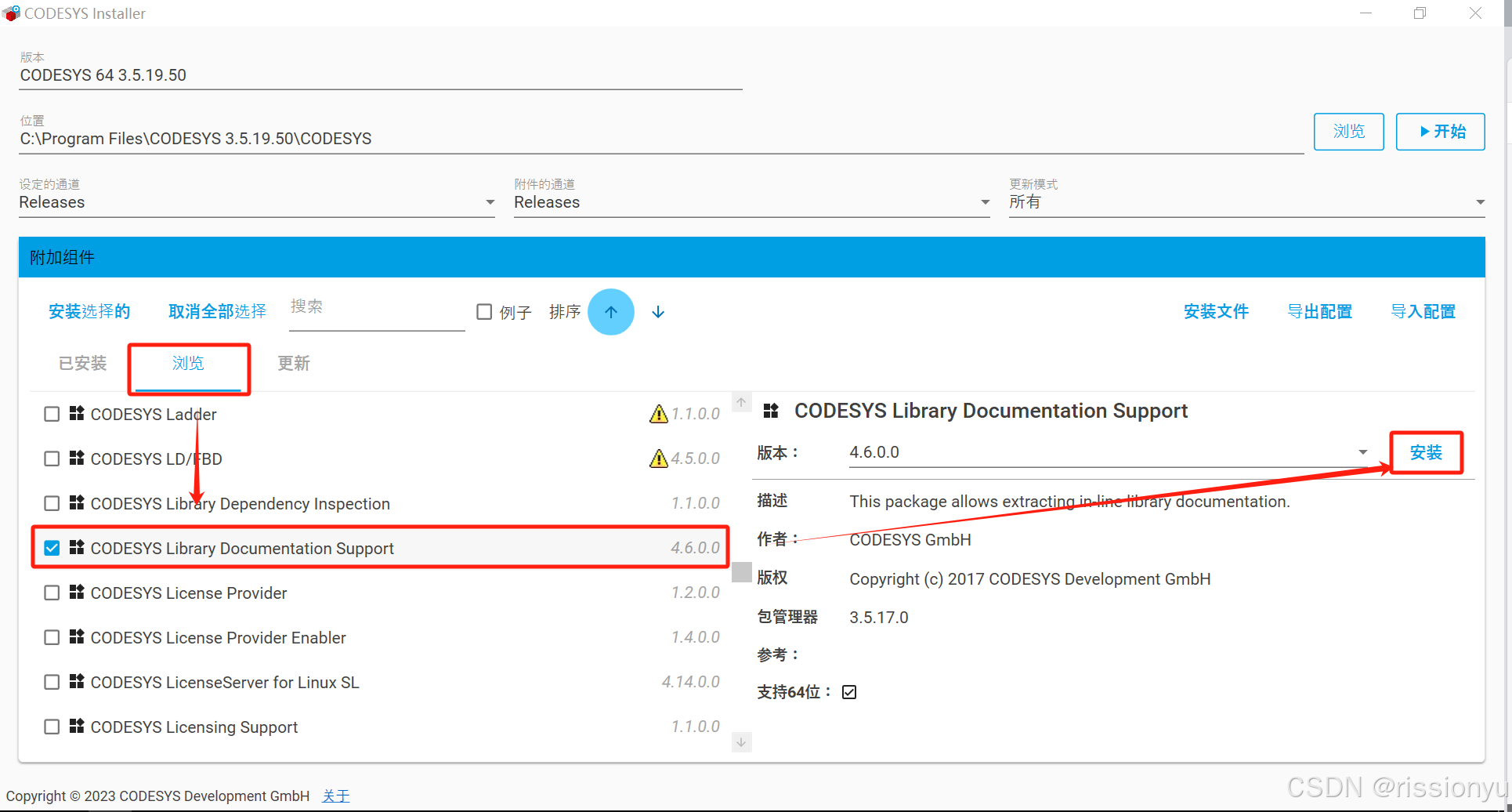This screenshot has width=1512, height=812.
Task: Open the 更新模式 dropdown showing 所有
Action: (x=1479, y=201)
